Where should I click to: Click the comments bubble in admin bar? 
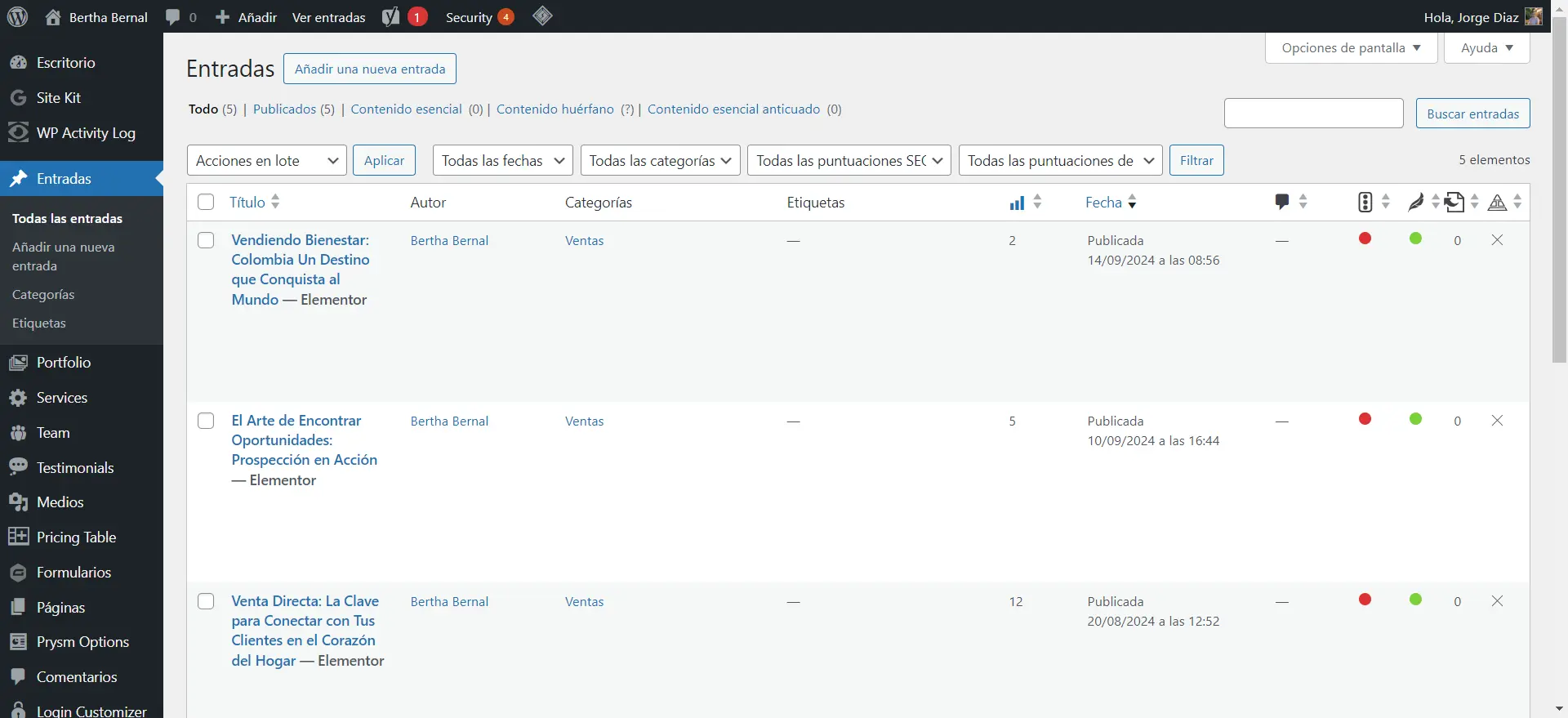tap(173, 17)
